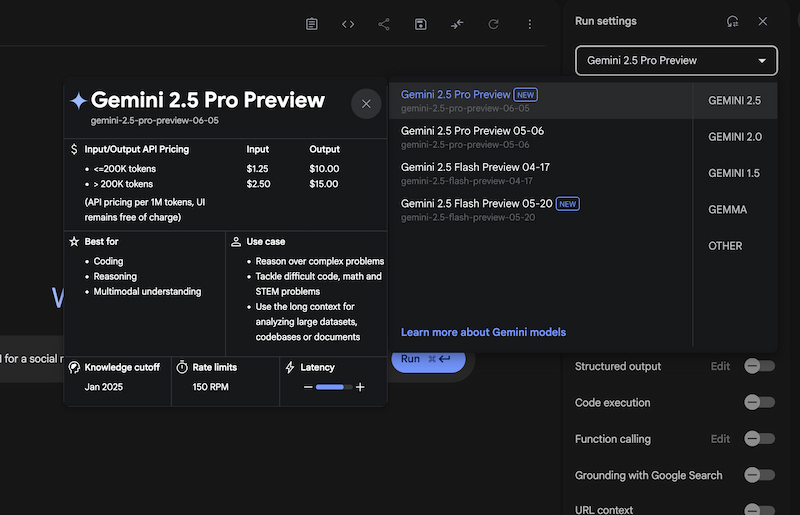The width and height of the screenshot is (800, 515).
Task: Click the model dropdown arrow
Action: (x=762, y=61)
